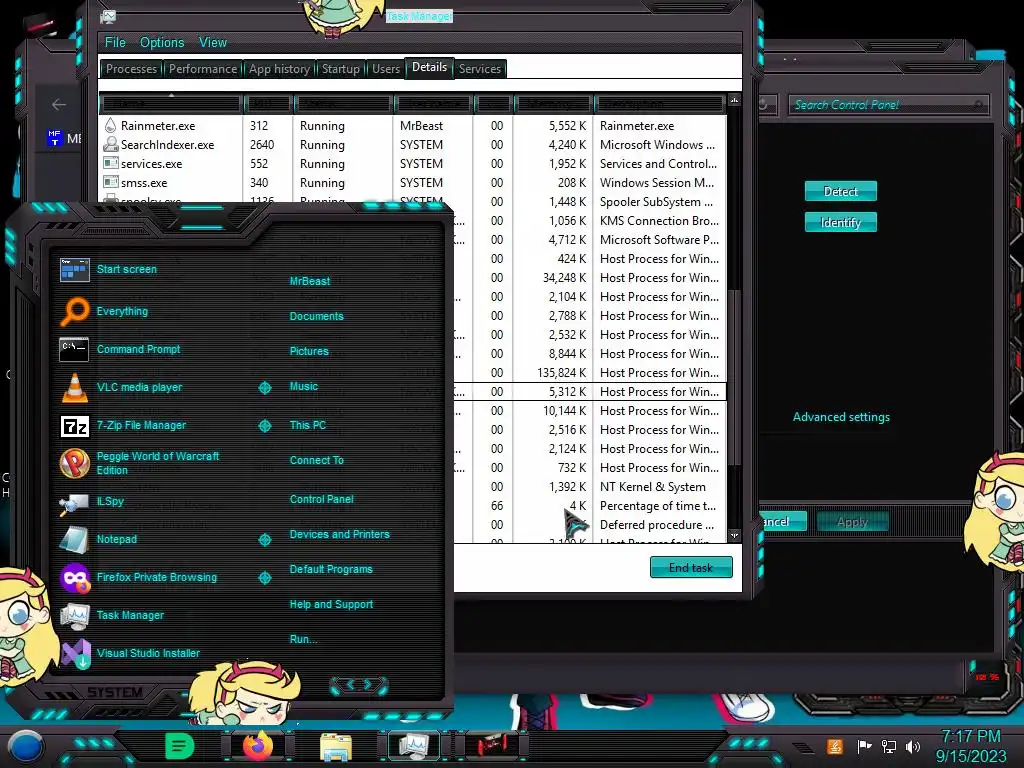Viewport: 1024px width, 768px height.
Task: Open the ILSpy icon in start menu
Action: tap(74, 502)
